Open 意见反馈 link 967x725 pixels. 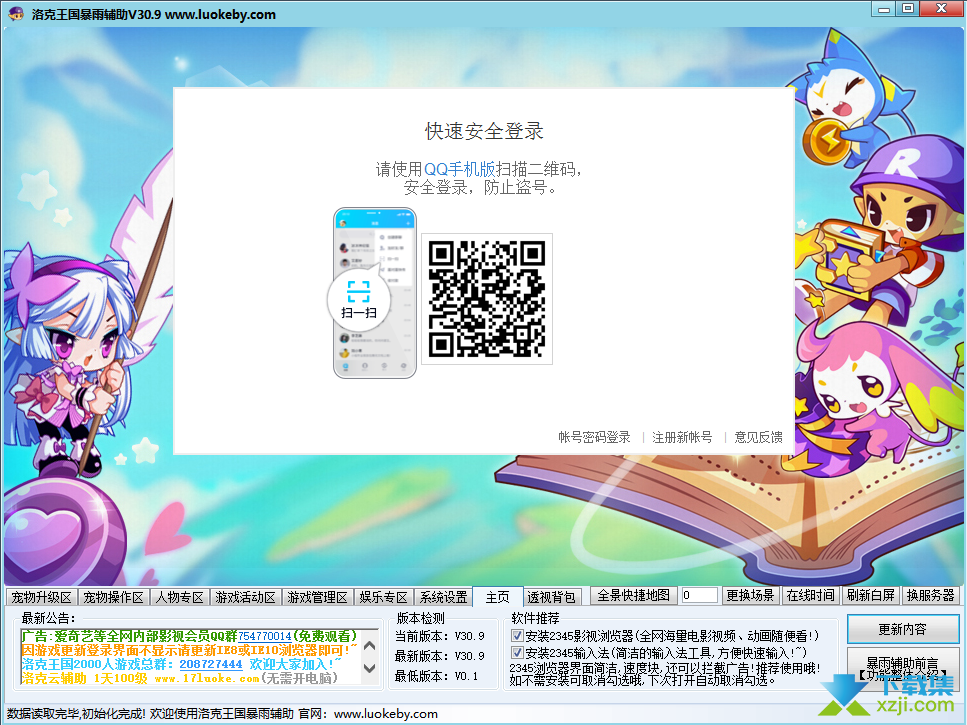758,437
